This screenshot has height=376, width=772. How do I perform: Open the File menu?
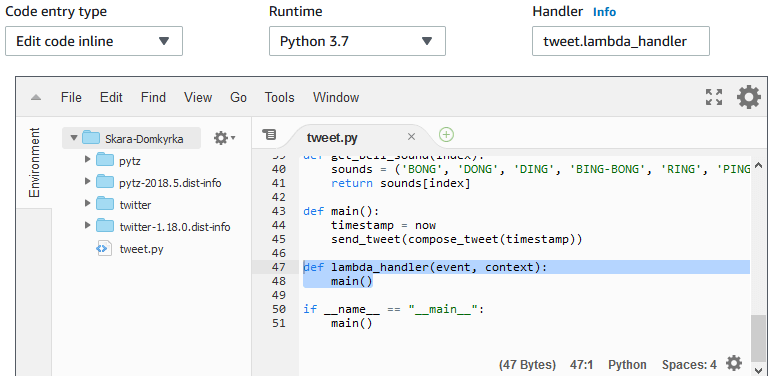coord(71,97)
